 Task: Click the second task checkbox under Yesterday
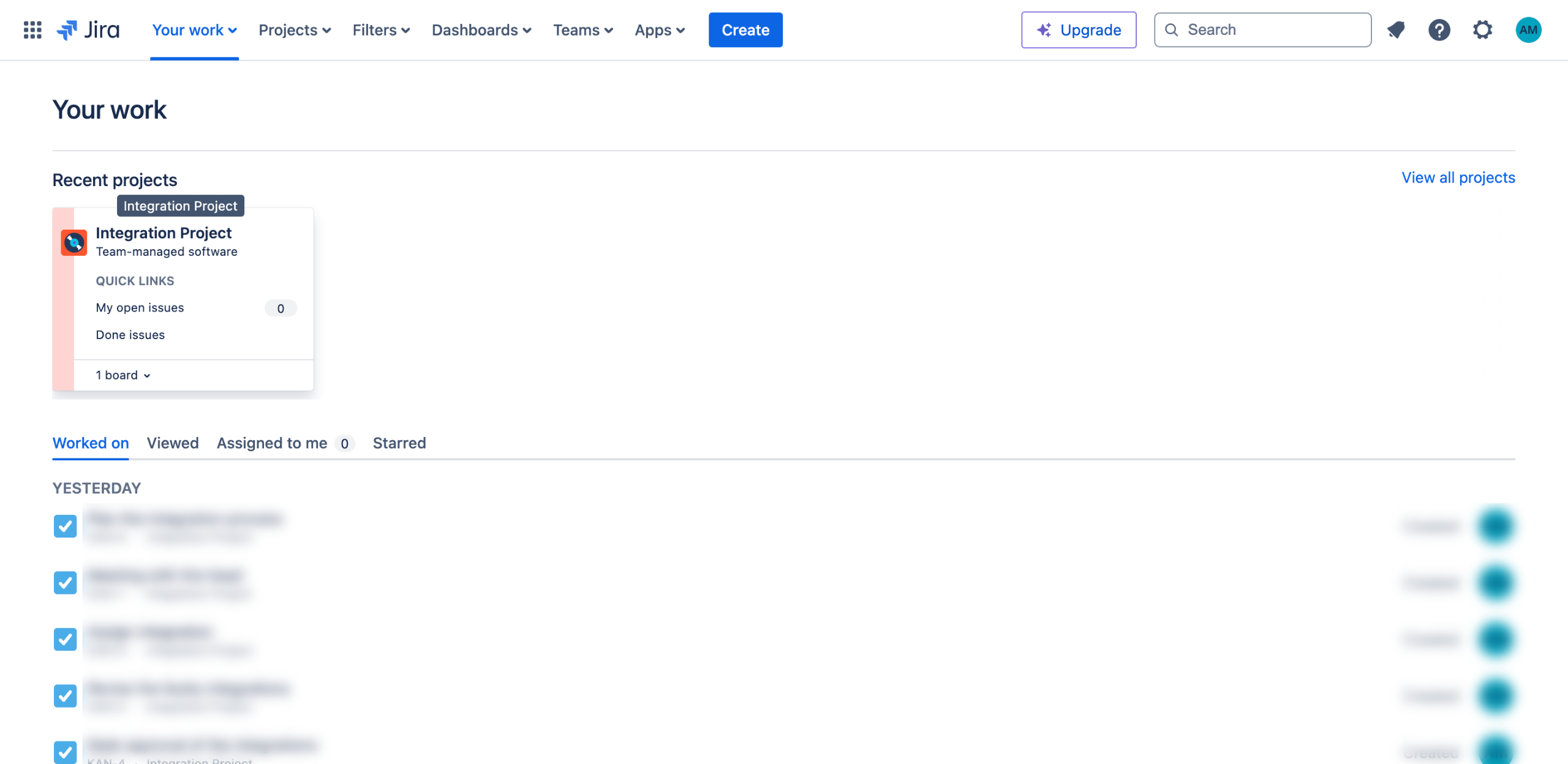point(65,582)
